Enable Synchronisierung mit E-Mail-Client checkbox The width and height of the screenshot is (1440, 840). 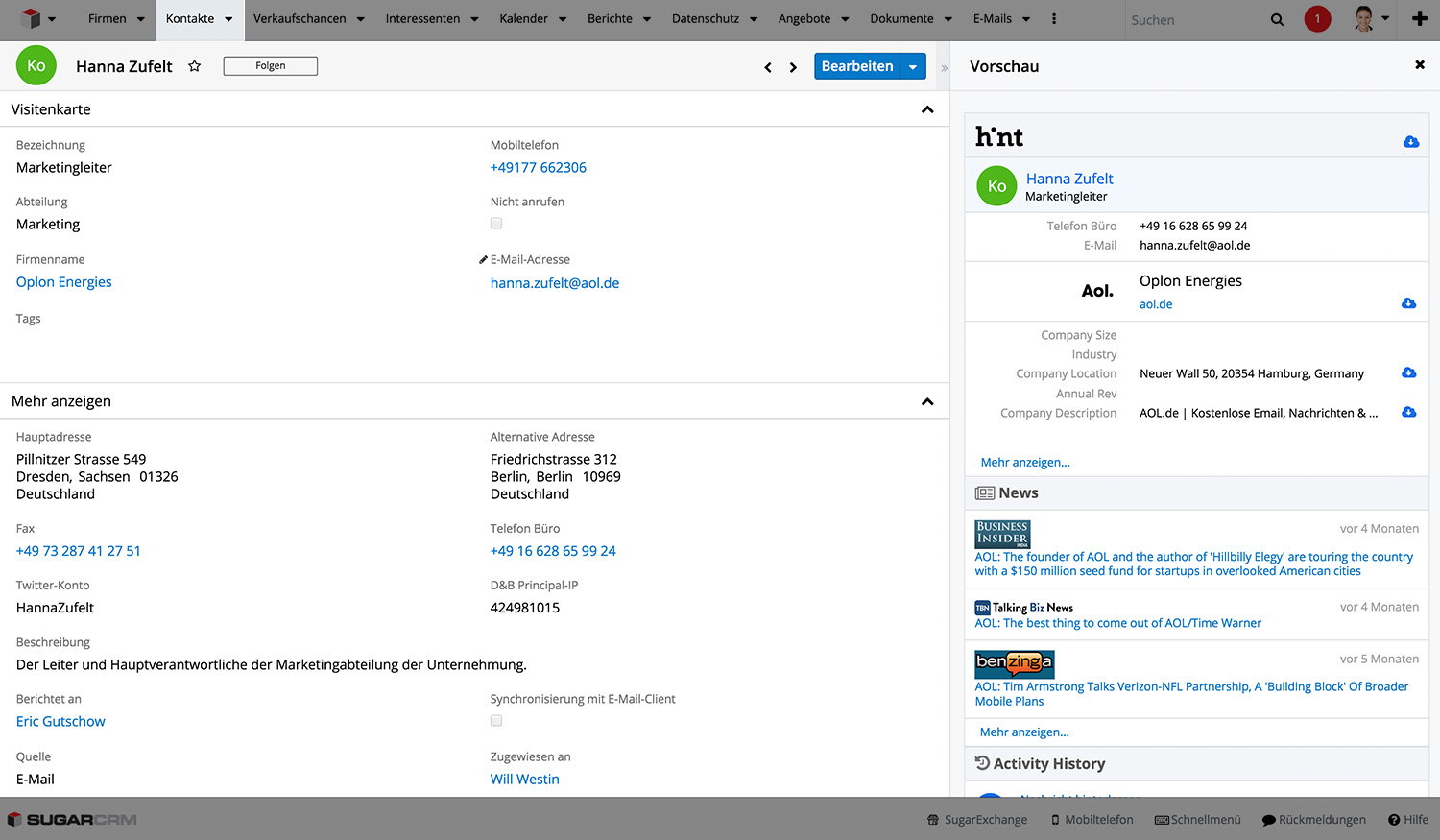tap(496, 721)
